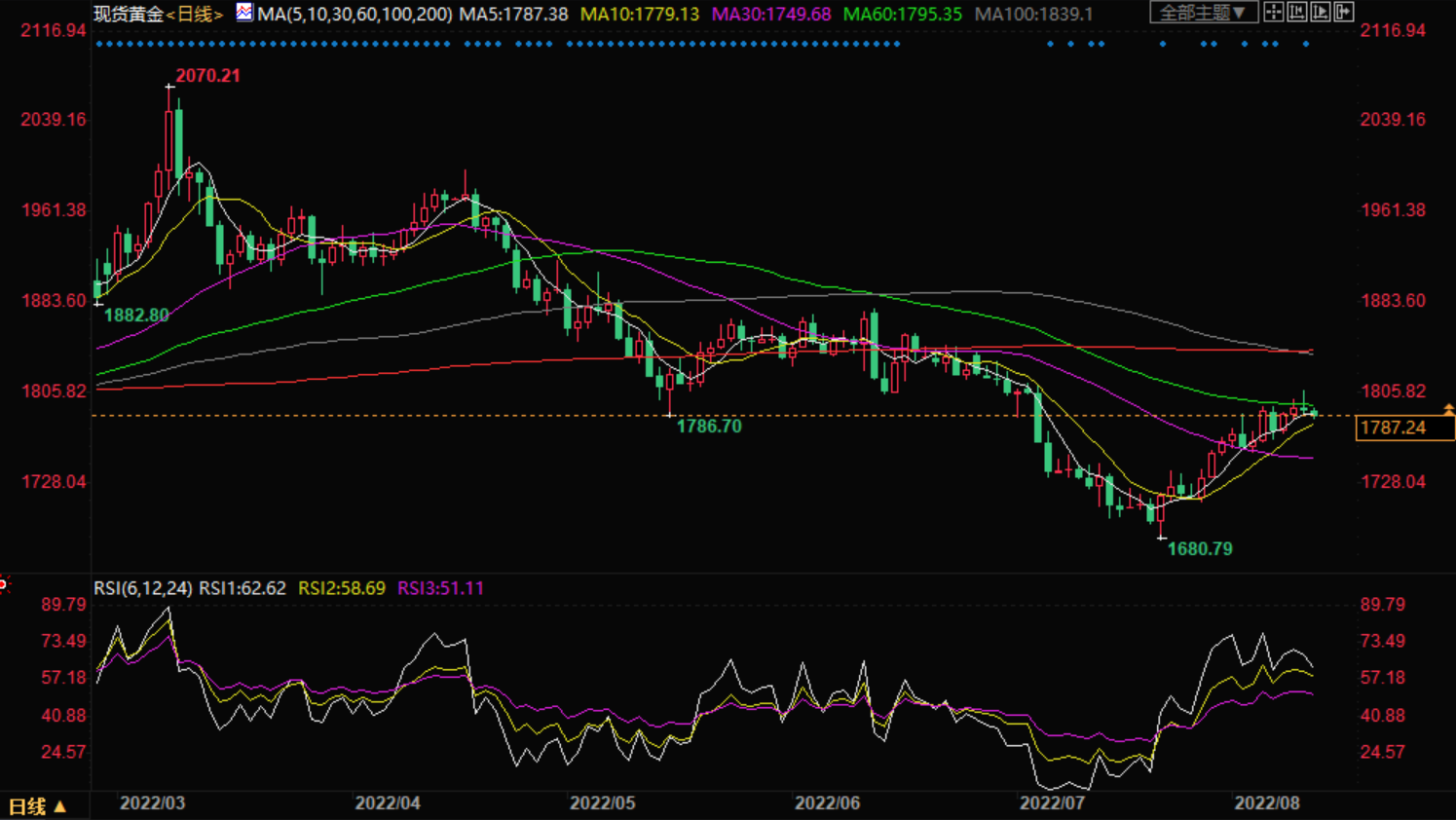Click the <日线> period label in title

click(195, 14)
